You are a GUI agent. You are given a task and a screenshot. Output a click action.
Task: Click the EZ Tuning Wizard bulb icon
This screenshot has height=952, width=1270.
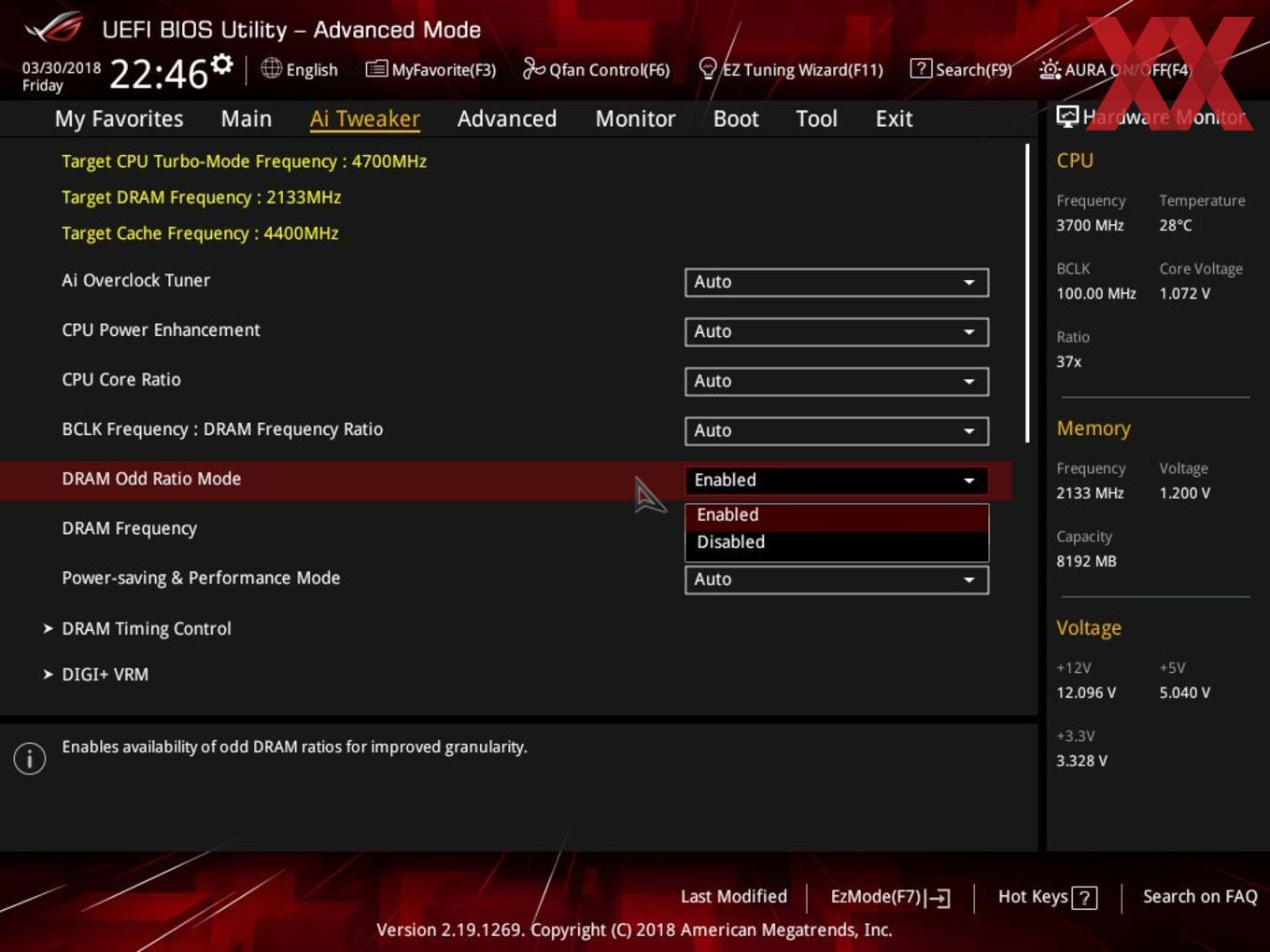coord(708,68)
